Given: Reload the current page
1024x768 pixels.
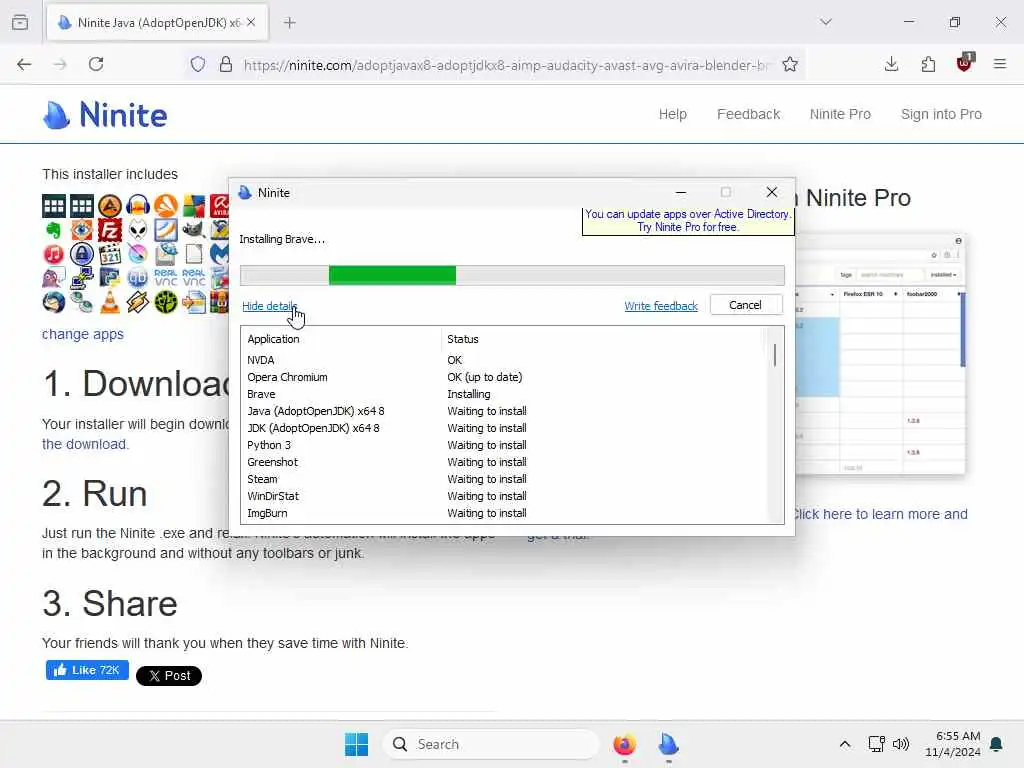Looking at the screenshot, I should (x=96, y=64).
